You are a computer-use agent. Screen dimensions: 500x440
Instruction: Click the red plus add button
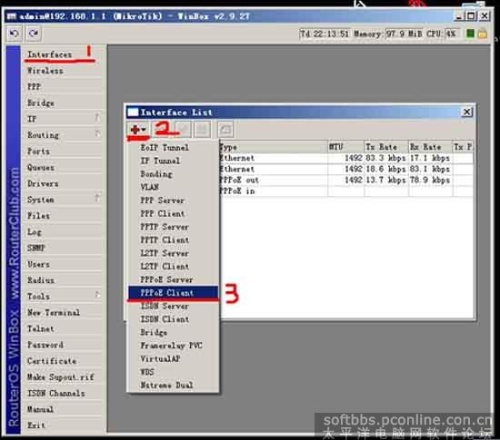[138, 129]
